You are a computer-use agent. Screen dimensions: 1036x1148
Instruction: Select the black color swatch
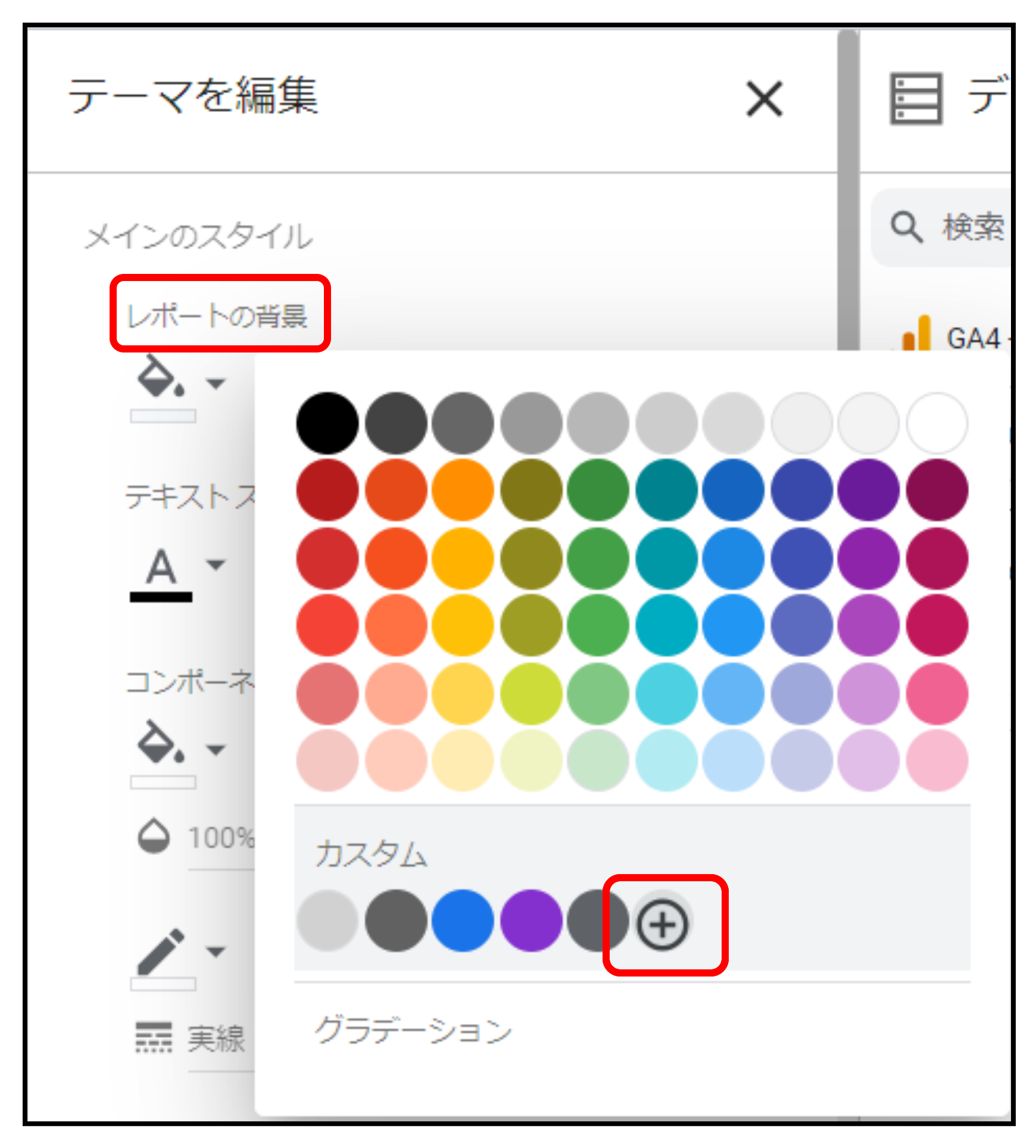coord(327,423)
